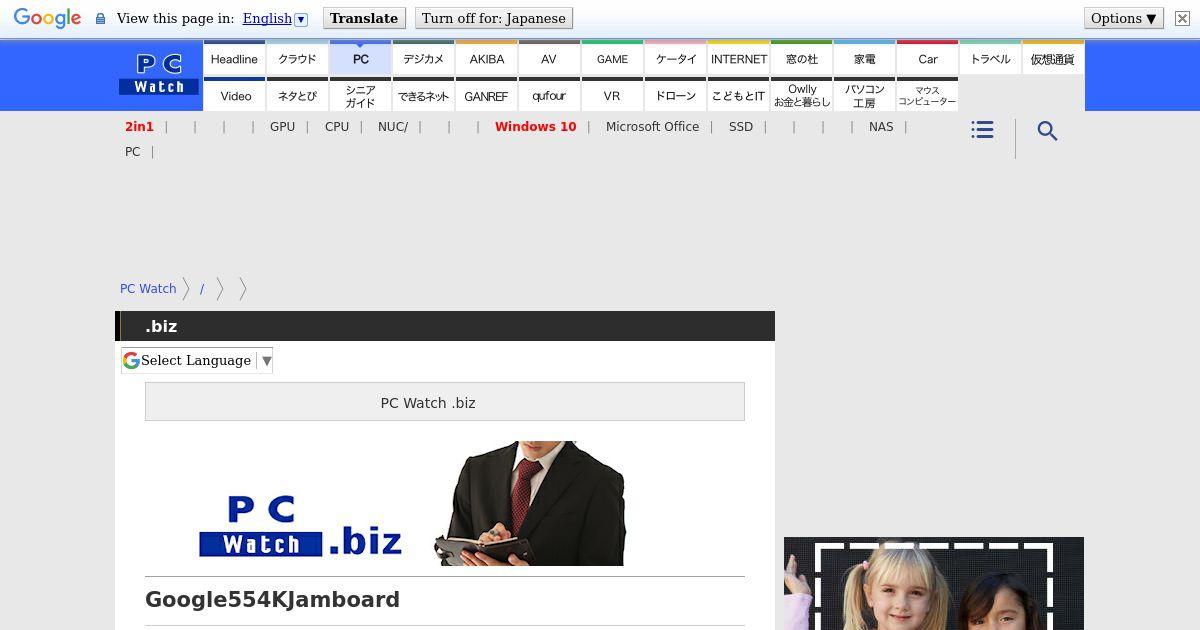Screen dimensions: 1200x630
Task: Click the GPU topic link
Action: (x=282, y=127)
